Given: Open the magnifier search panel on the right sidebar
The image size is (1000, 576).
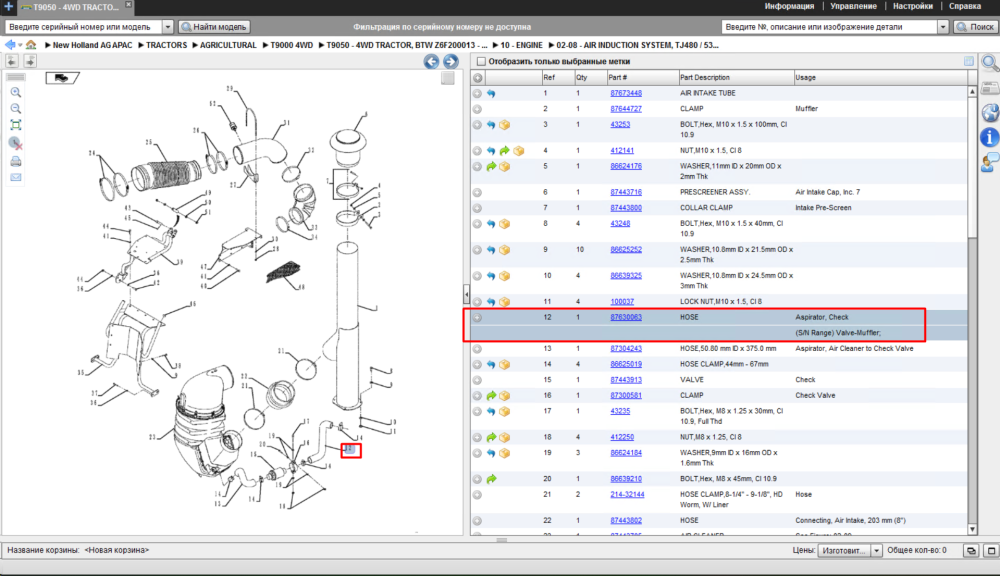Looking at the screenshot, I should click(990, 63).
